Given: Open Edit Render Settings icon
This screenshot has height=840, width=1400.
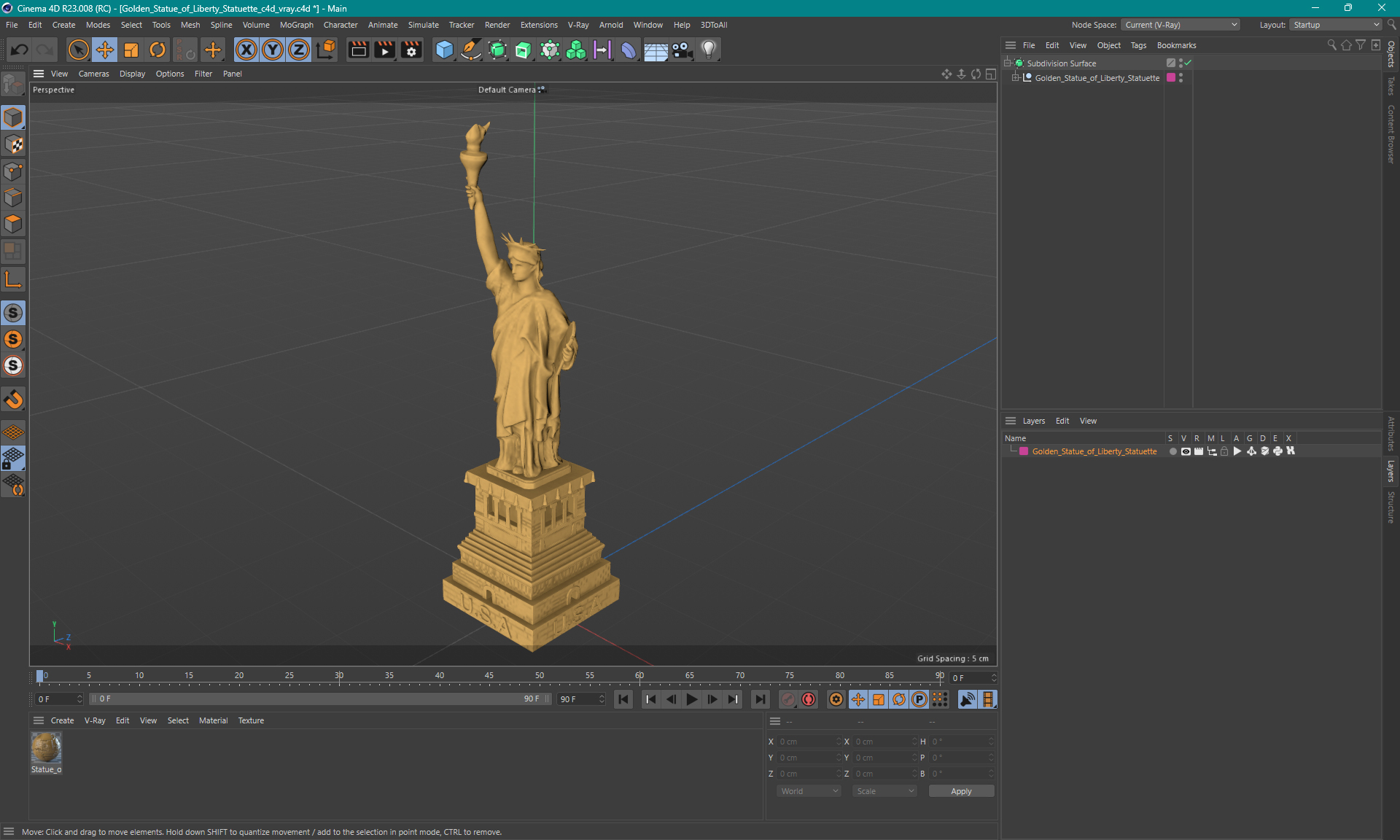Looking at the screenshot, I should (x=411, y=50).
